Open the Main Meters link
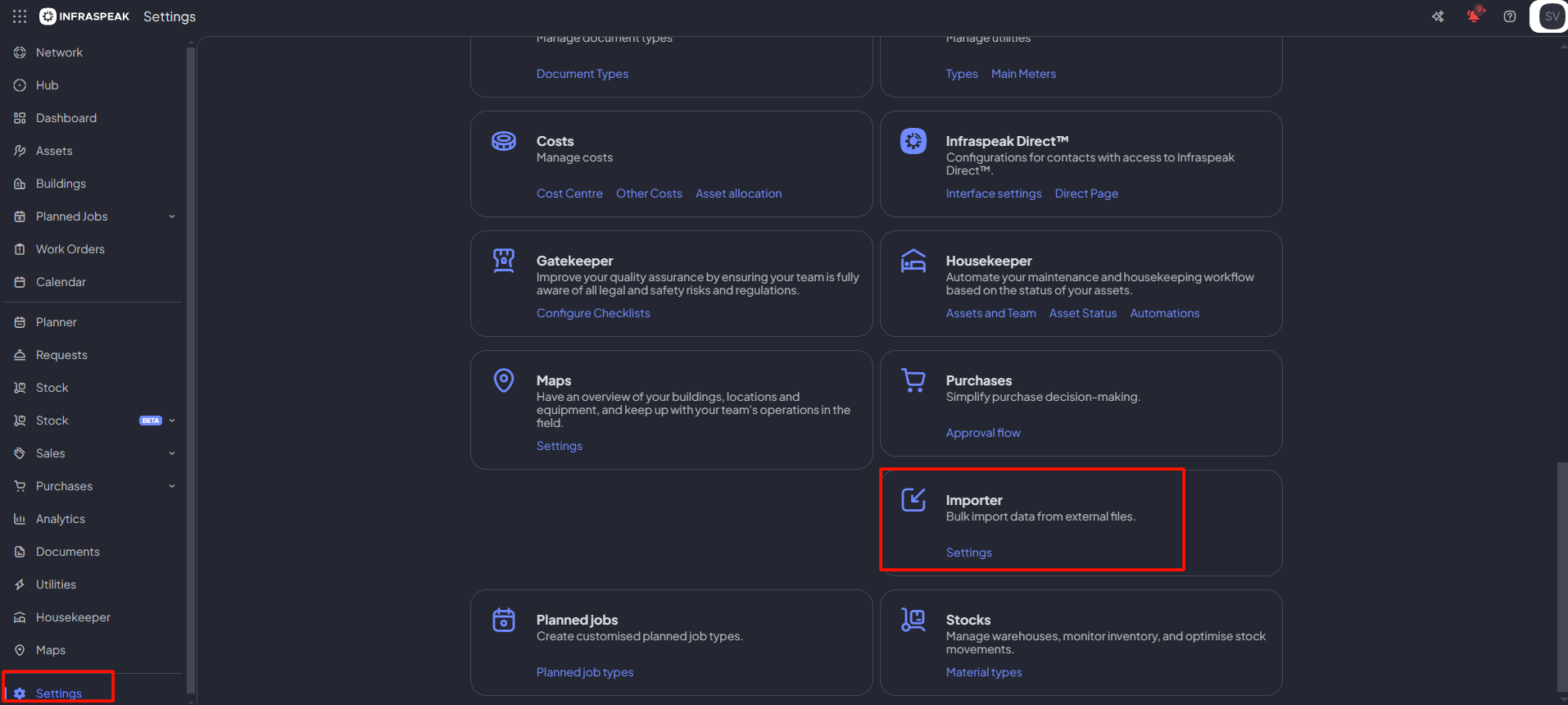The image size is (1568, 705). [1023, 74]
